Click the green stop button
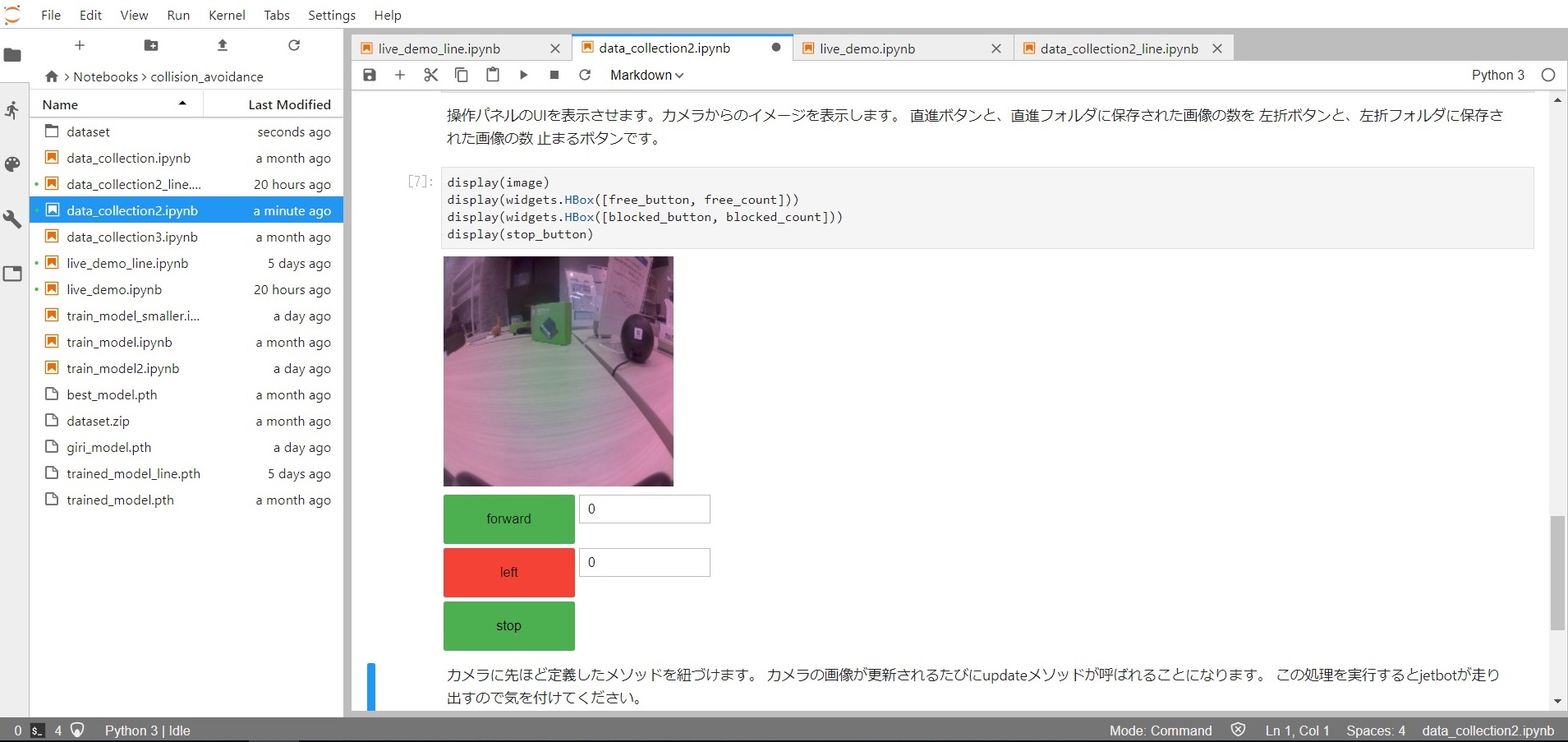The height and width of the screenshot is (742, 1568). tap(509, 625)
